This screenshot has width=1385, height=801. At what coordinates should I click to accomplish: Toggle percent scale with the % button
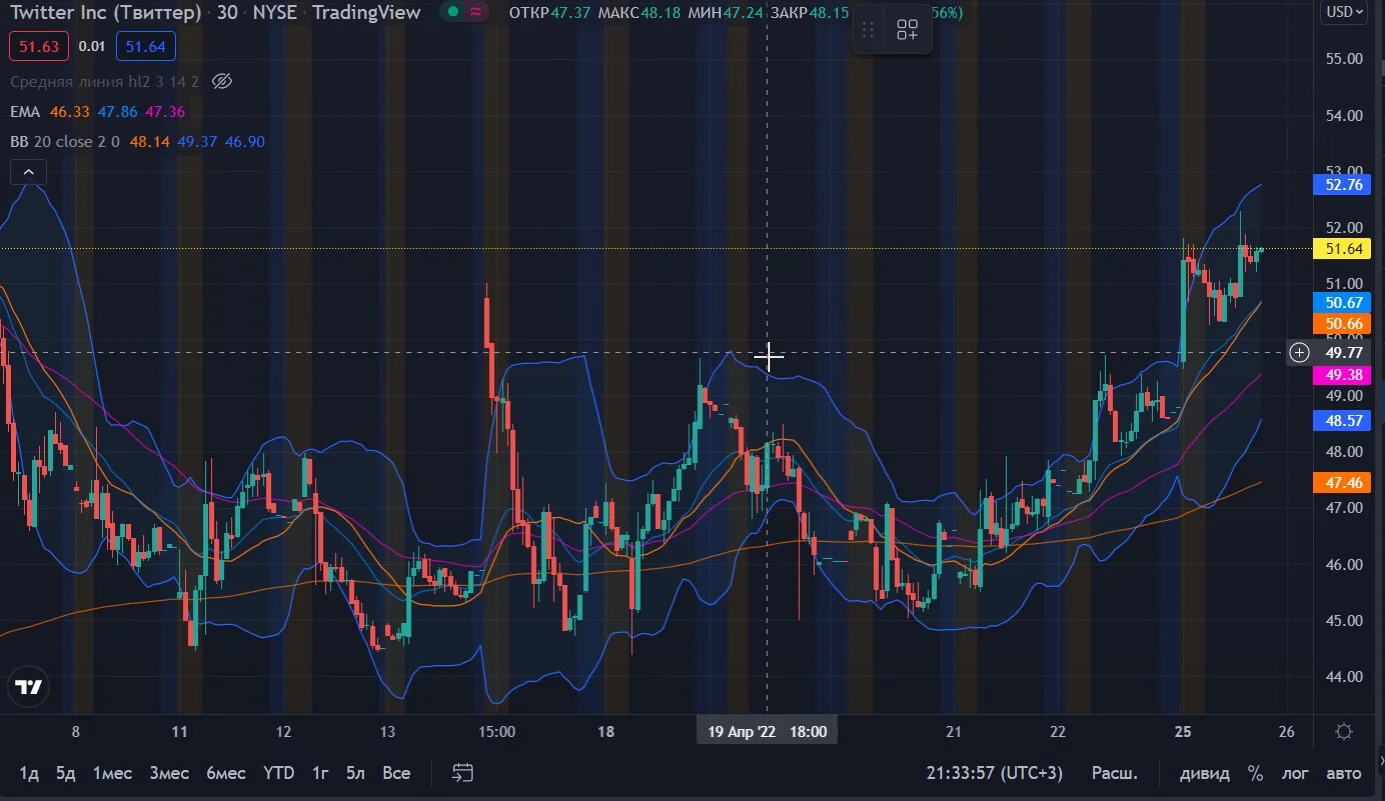tap(1255, 773)
